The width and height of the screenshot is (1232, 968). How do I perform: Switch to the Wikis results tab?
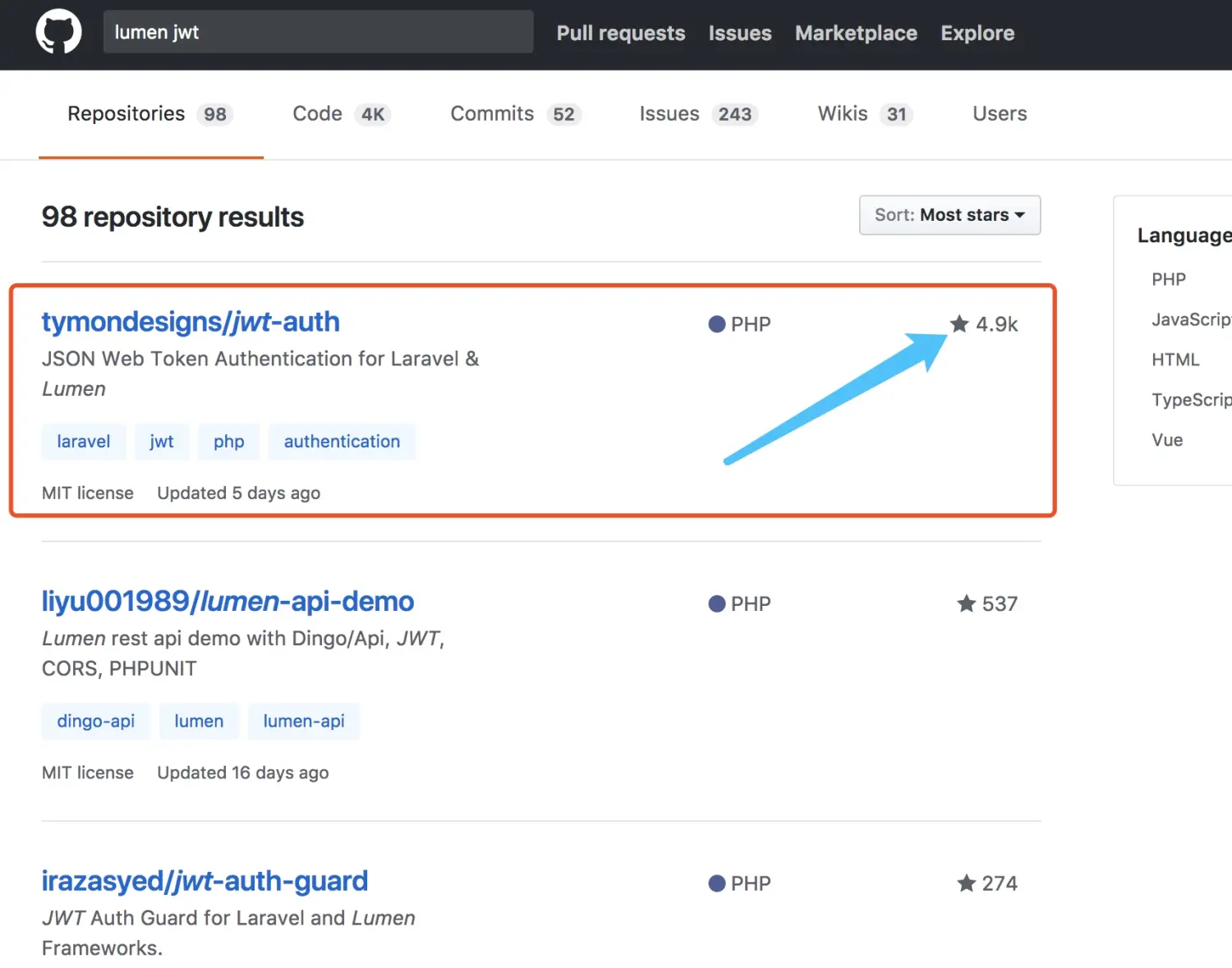tap(865, 114)
